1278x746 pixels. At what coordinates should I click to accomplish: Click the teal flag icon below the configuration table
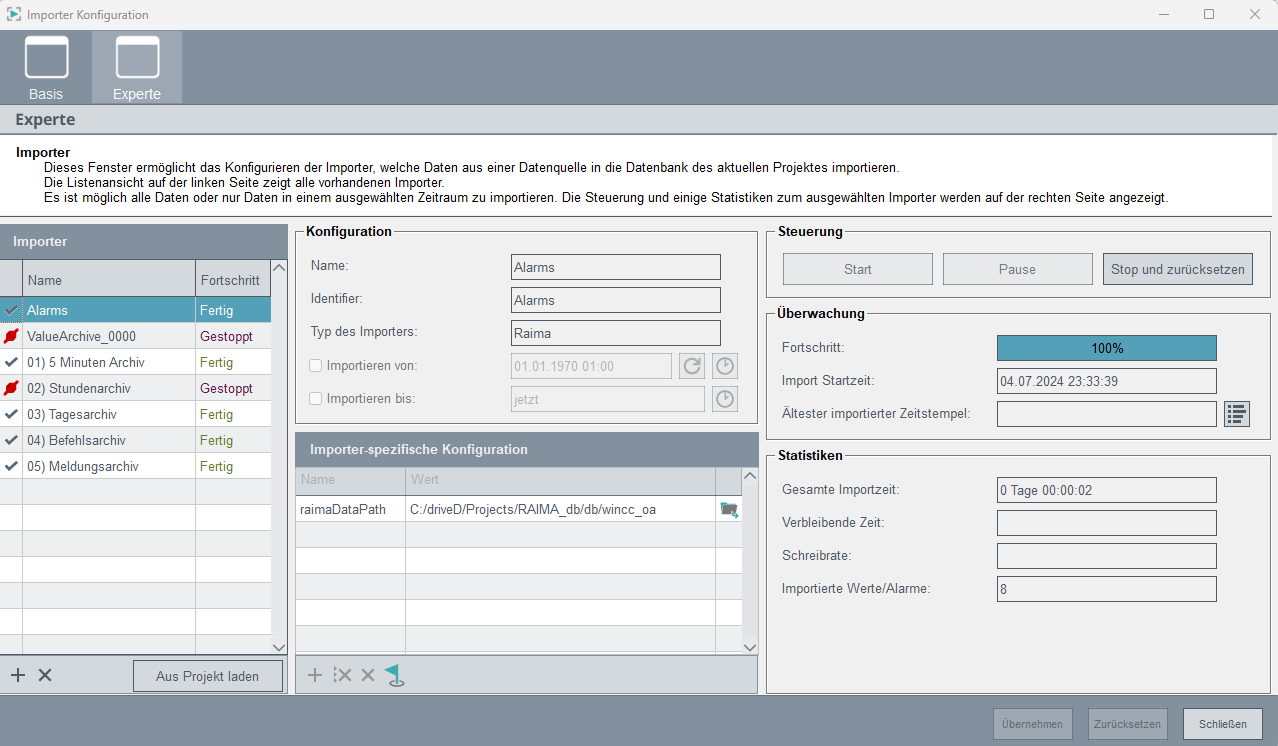(395, 676)
